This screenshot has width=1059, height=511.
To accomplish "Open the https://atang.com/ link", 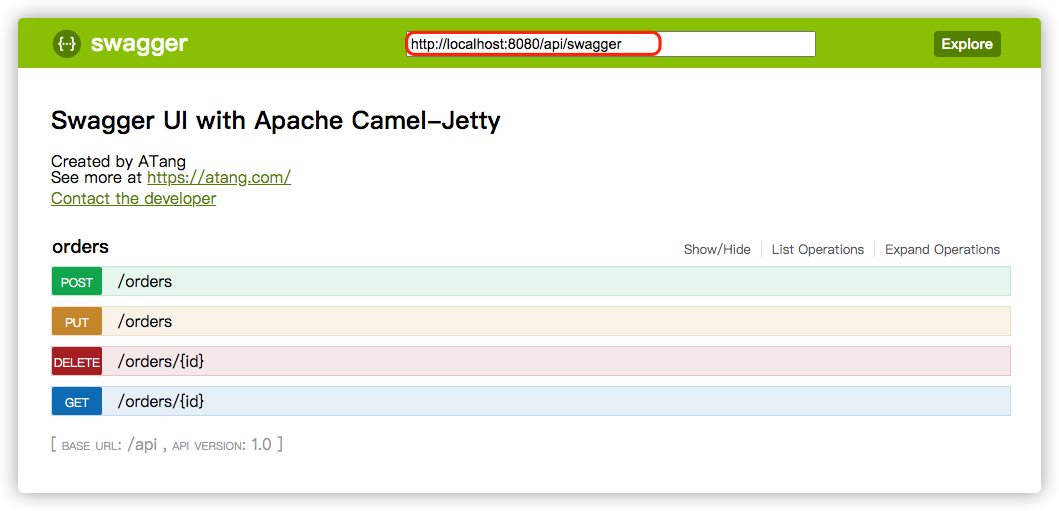I will (x=219, y=178).
